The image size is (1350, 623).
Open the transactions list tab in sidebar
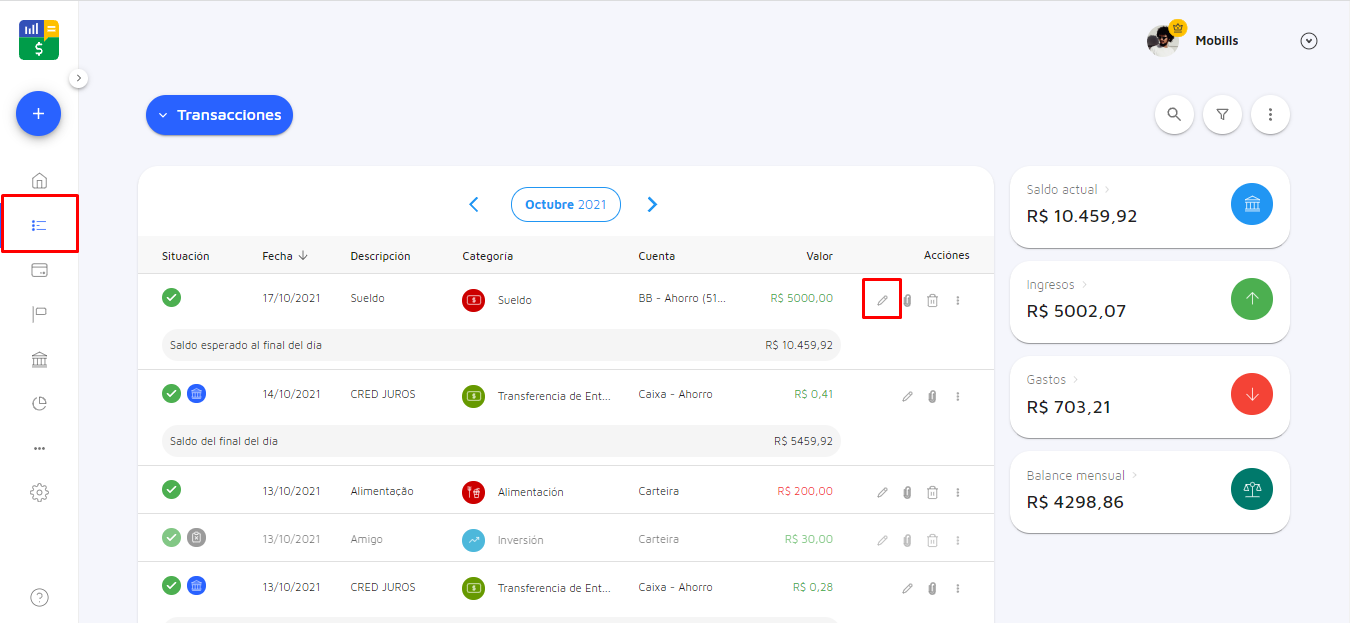pyautogui.click(x=39, y=226)
